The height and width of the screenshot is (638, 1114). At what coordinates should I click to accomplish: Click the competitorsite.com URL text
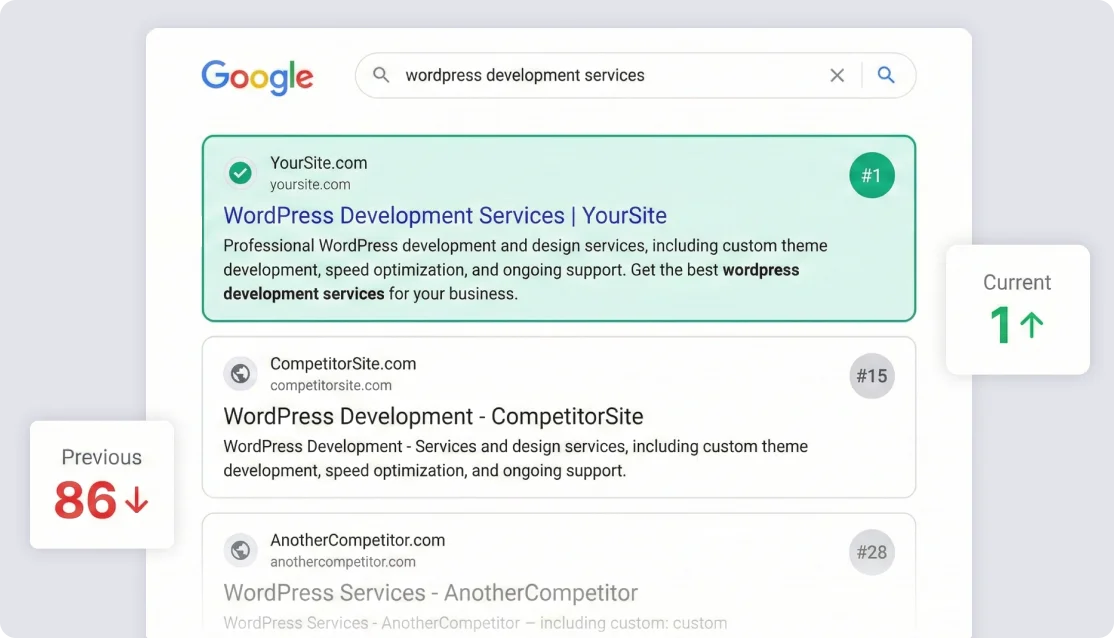tap(330, 385)
